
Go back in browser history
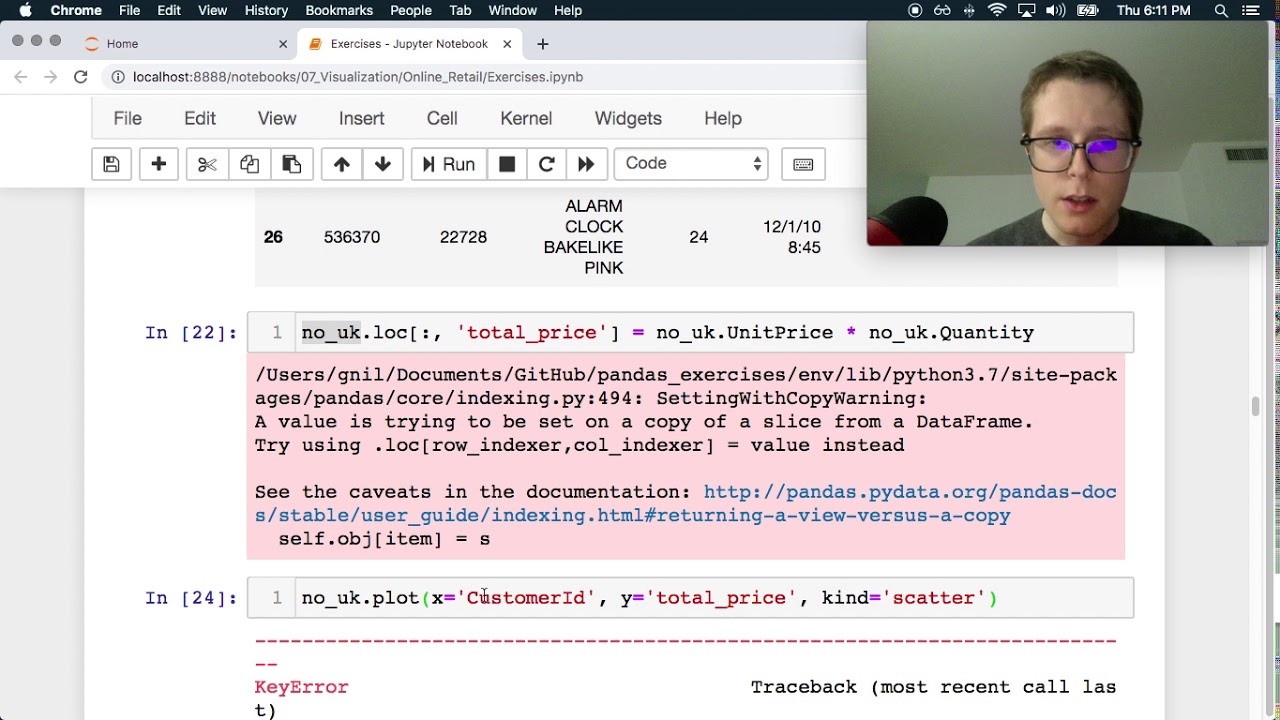pos(21,77)
